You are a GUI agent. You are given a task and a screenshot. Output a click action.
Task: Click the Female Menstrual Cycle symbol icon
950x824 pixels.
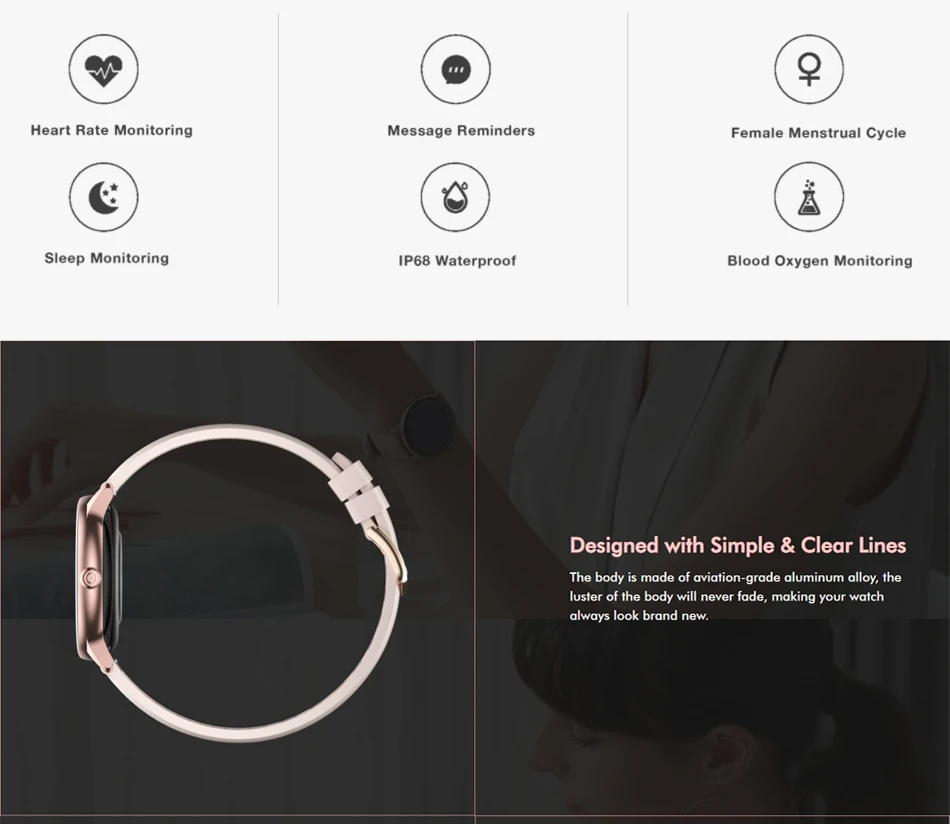tap(809, 70)
